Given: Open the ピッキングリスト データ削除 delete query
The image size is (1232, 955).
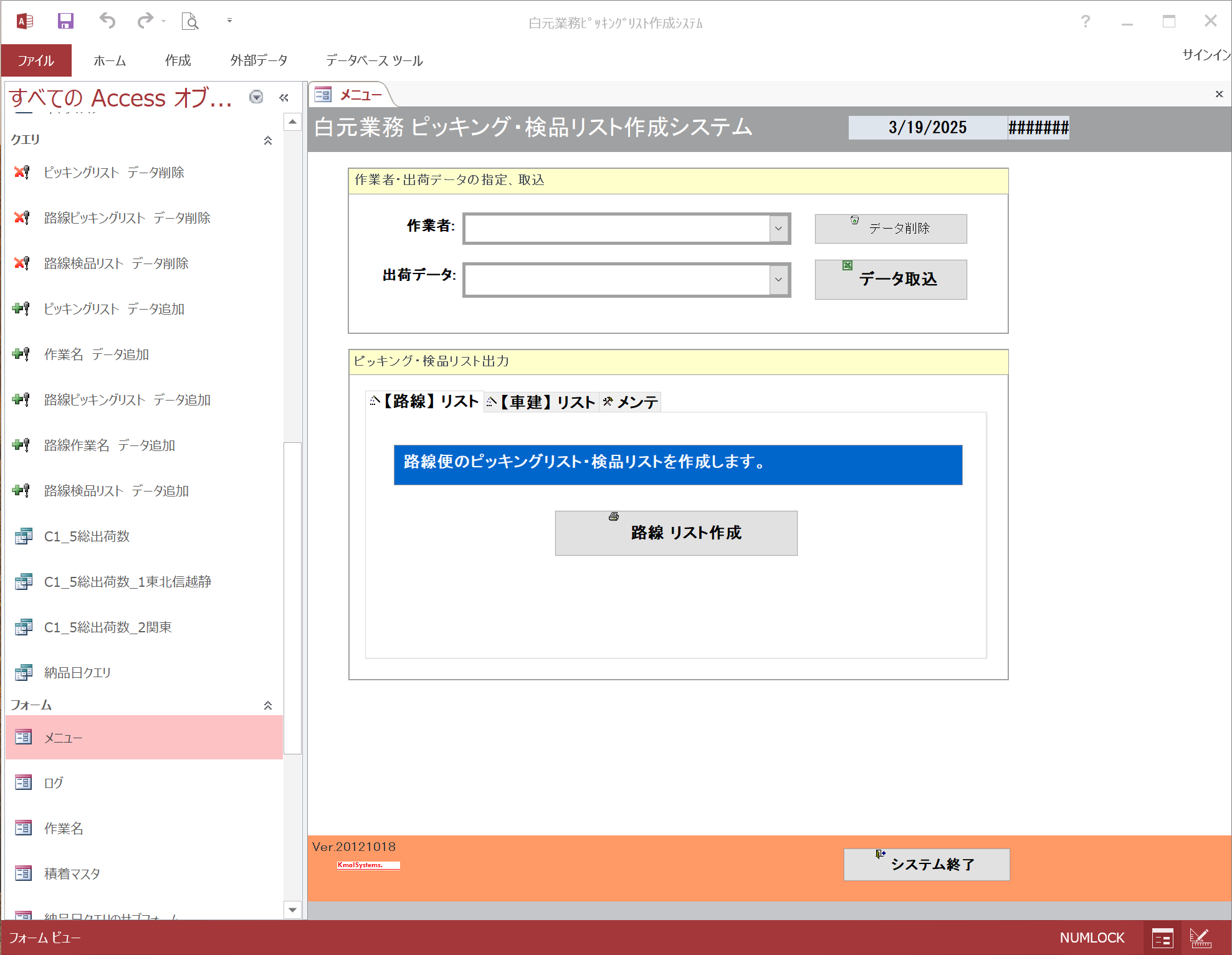Looking at the screenshot, I should [113, 173].
